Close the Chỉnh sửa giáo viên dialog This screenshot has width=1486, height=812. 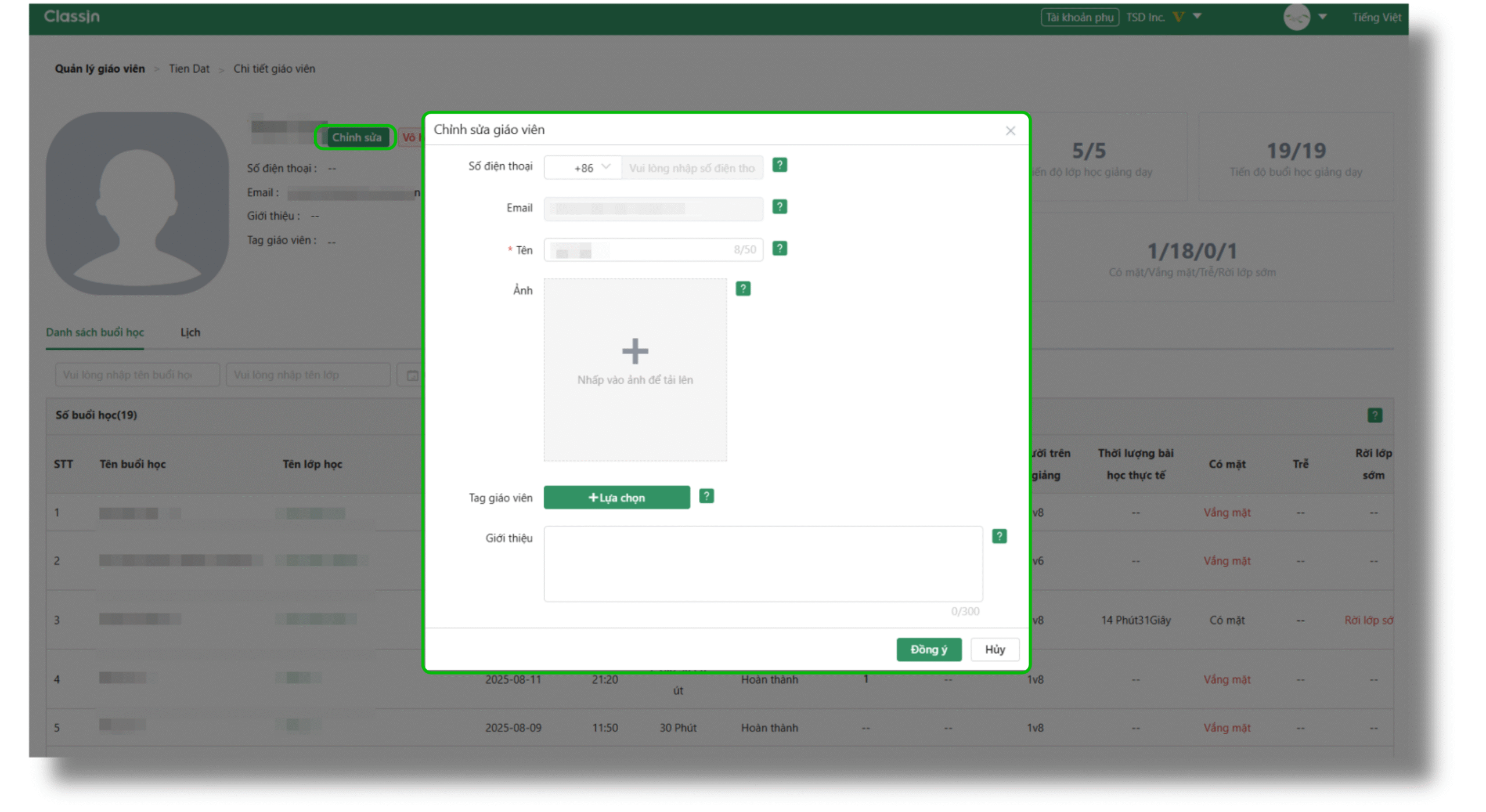click(x=1009, y=131)
